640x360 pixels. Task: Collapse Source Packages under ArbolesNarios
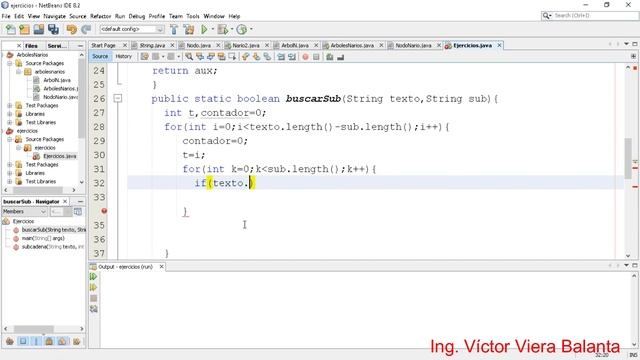coord(9,63)
